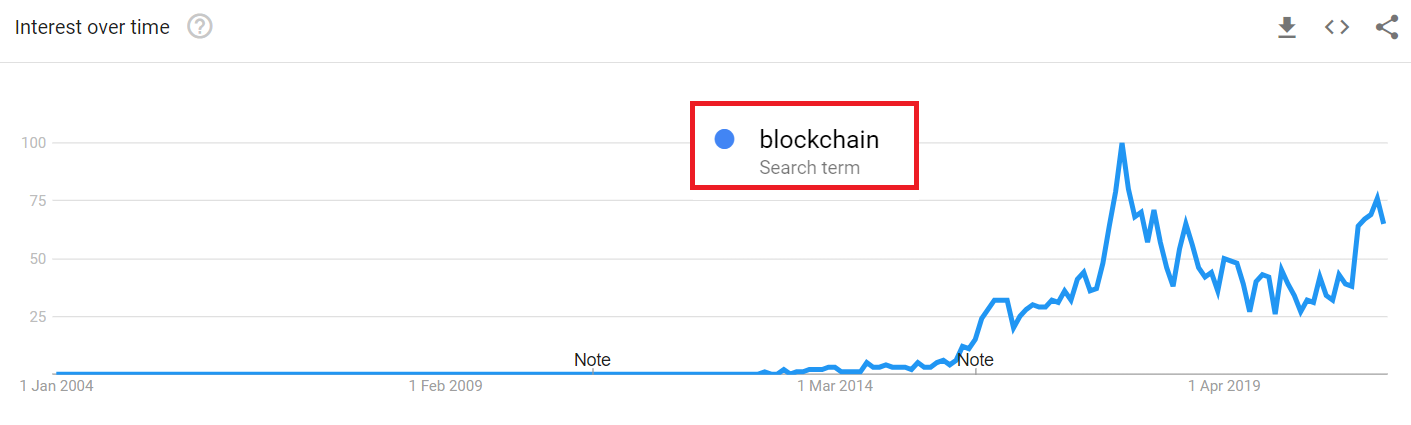
Task: Click the last data point on the line
Action: coord(1384,222)
